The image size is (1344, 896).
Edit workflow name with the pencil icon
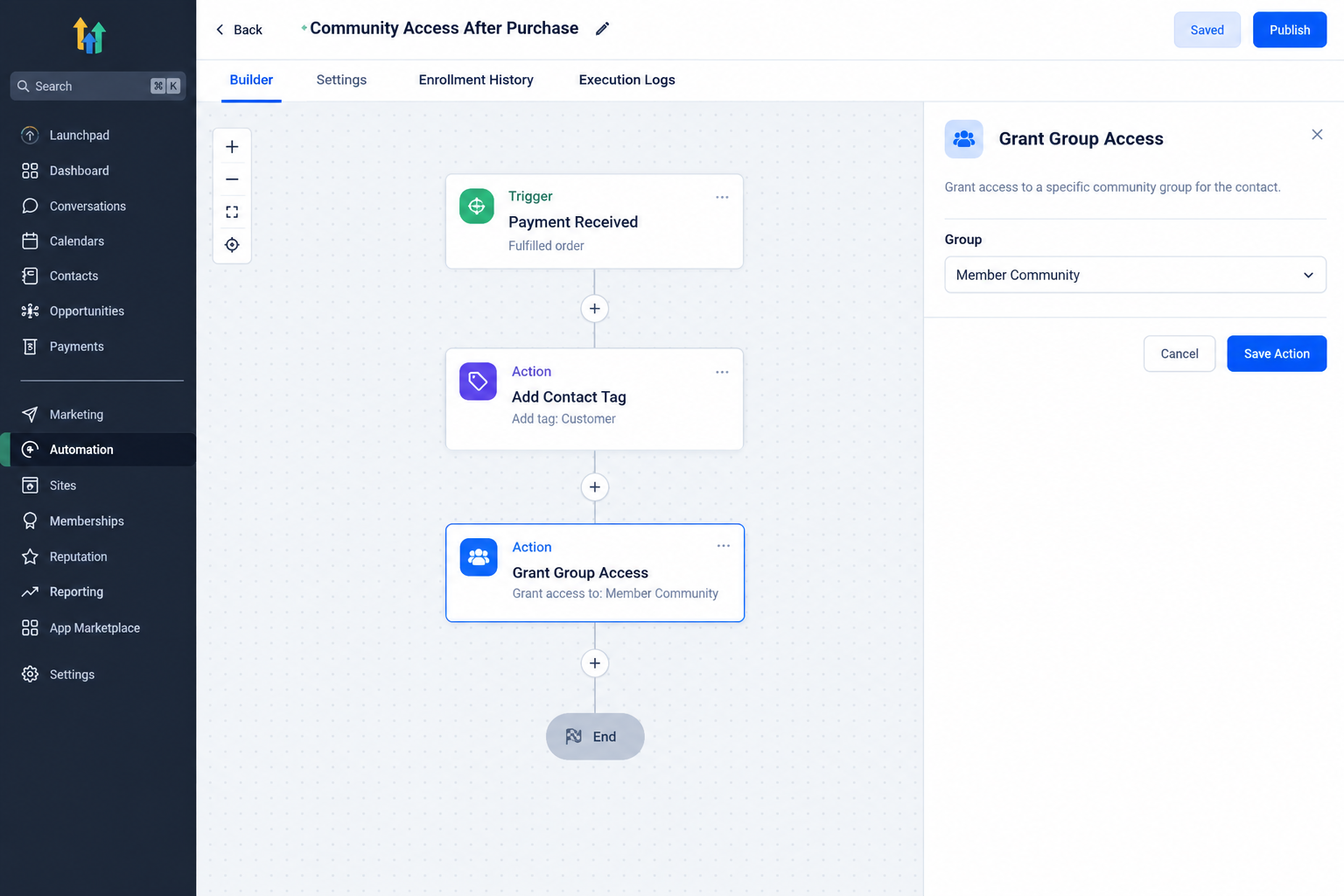point(602,29)
